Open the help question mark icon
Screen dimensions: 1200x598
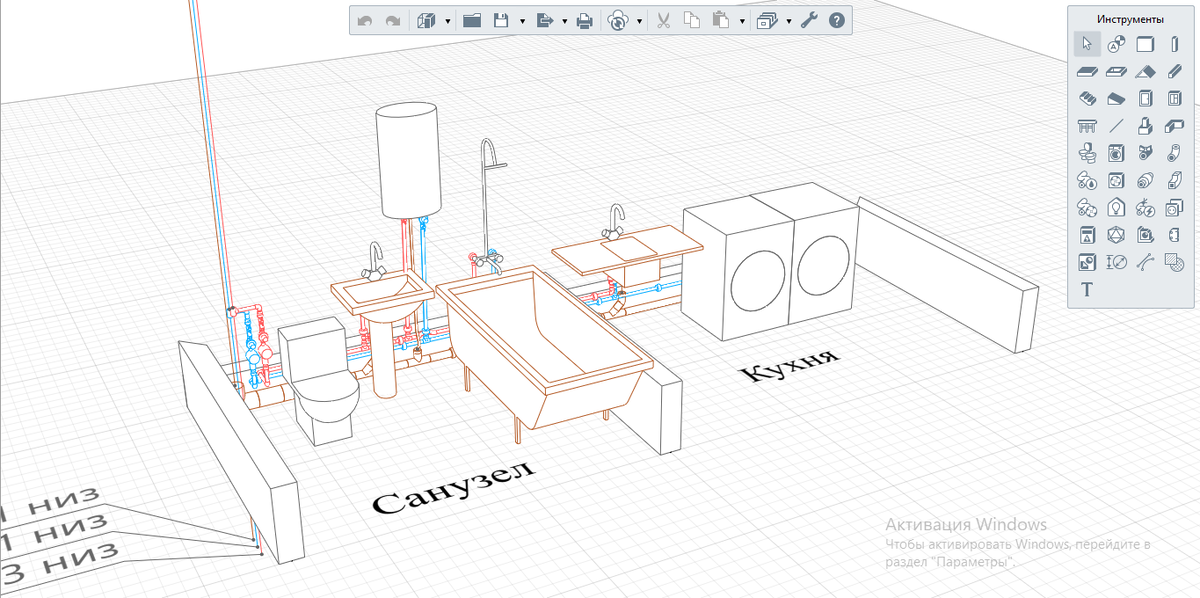tap(836, 20)
